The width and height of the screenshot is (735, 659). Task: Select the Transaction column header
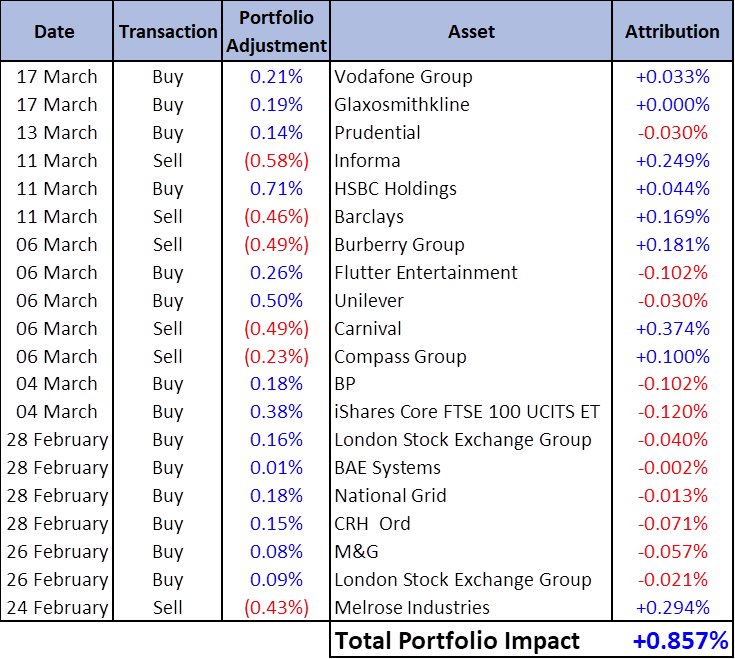[168, 31]
